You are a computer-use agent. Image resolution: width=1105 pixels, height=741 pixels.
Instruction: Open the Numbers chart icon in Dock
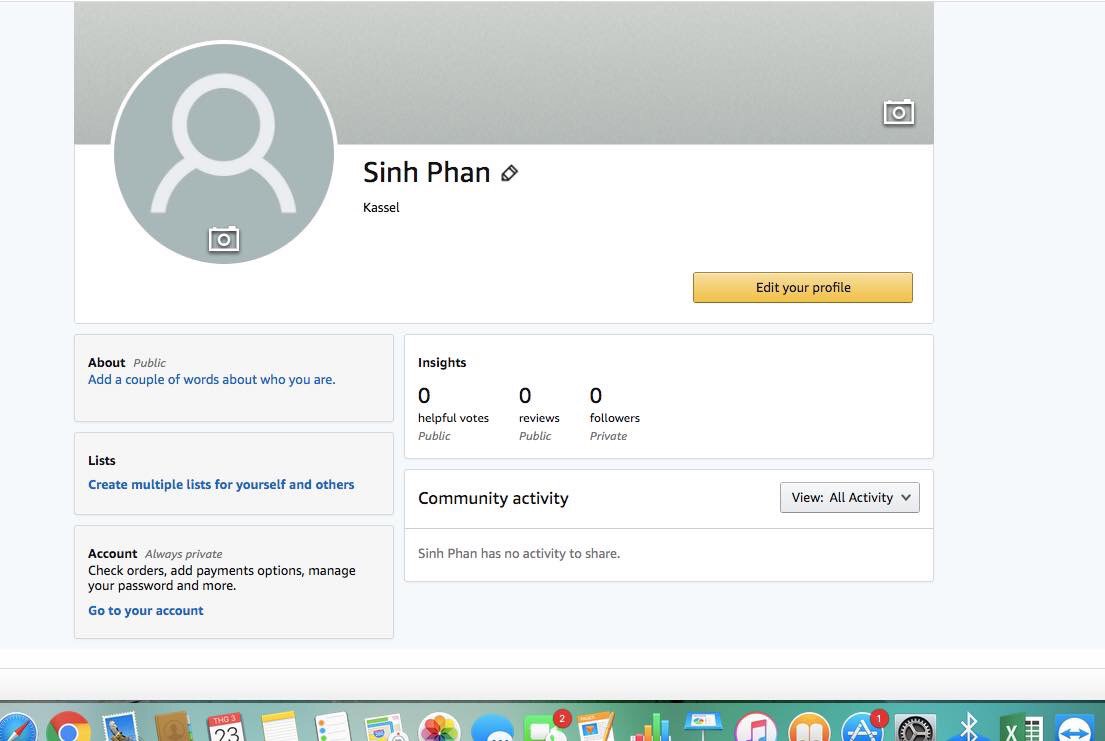click(x=650, y=728)
